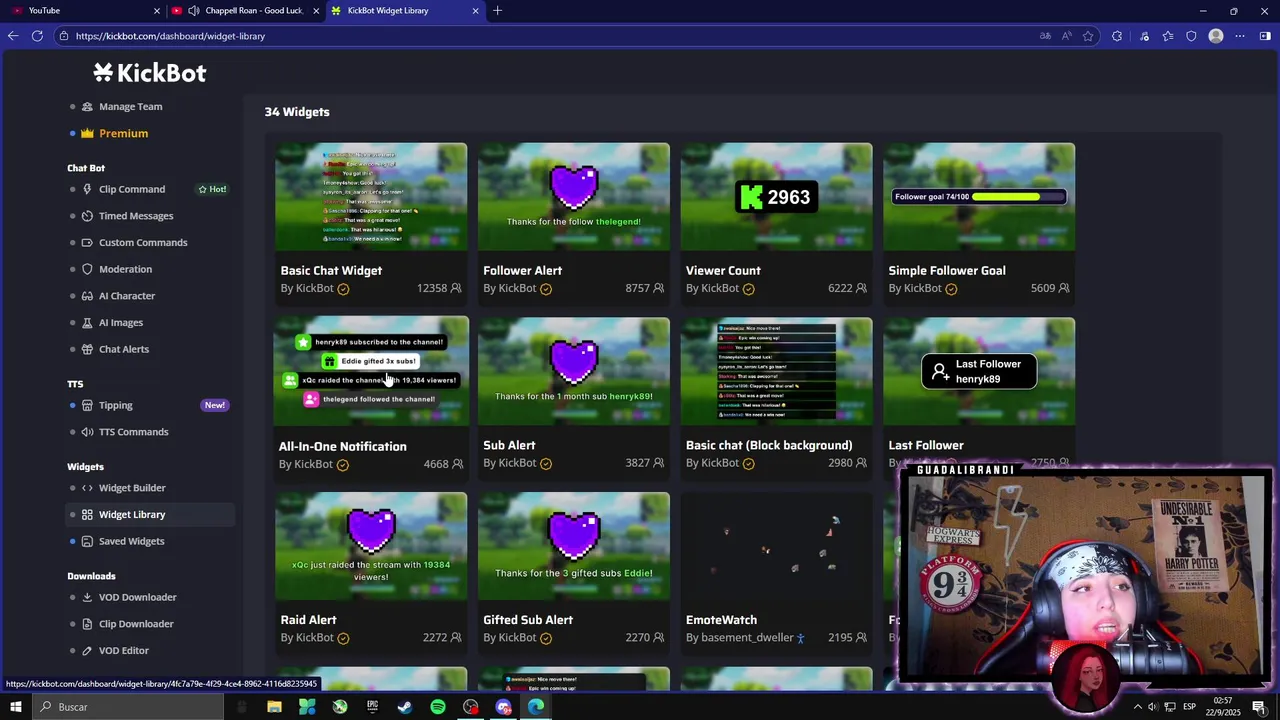Screen dimensions: 1280x720
Task: Open Clip Command under Chat Bot
Action: [x=132, y=189]
